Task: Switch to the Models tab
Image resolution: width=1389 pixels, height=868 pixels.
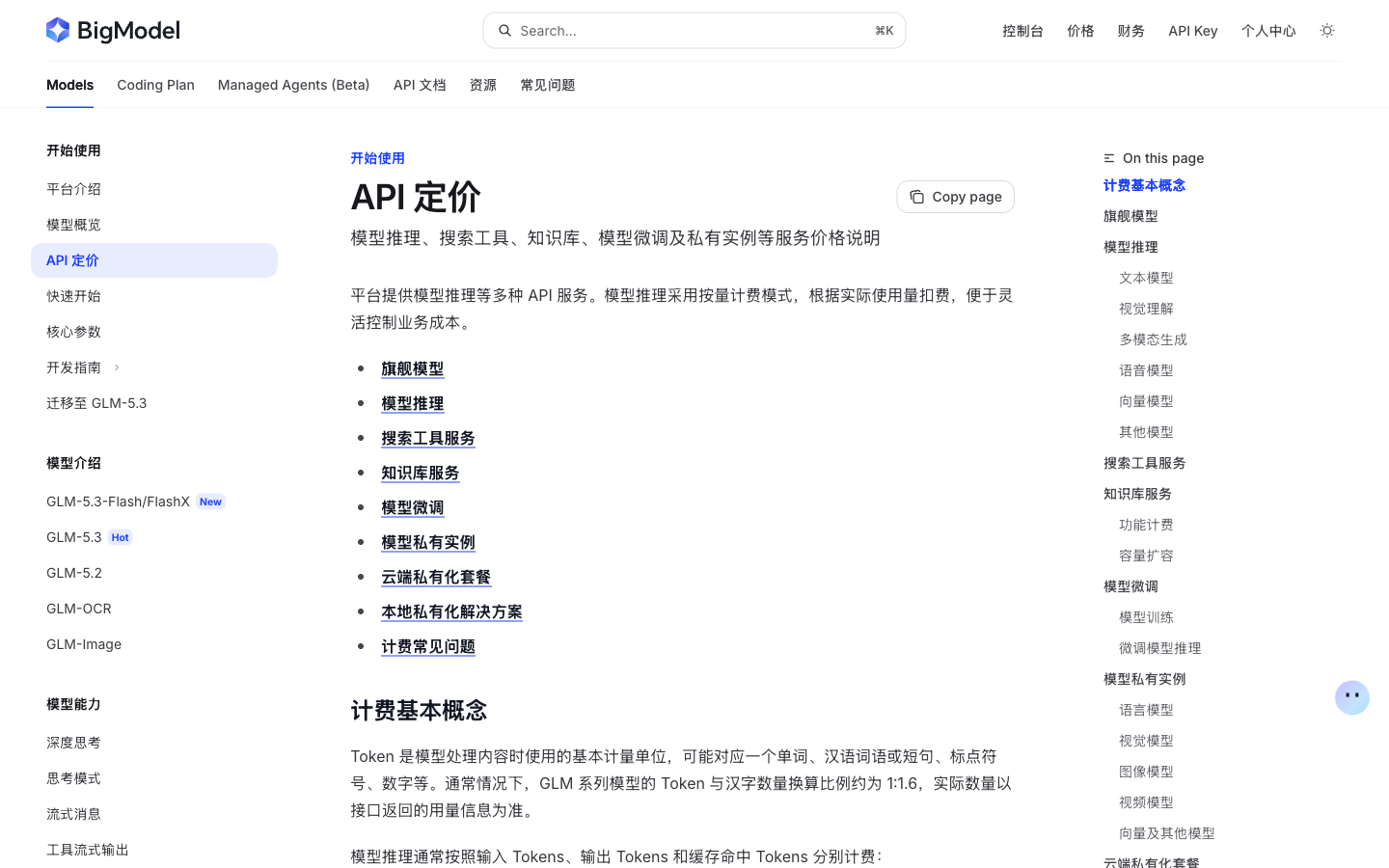Action: pyautogui.click(x=69, y=85)
